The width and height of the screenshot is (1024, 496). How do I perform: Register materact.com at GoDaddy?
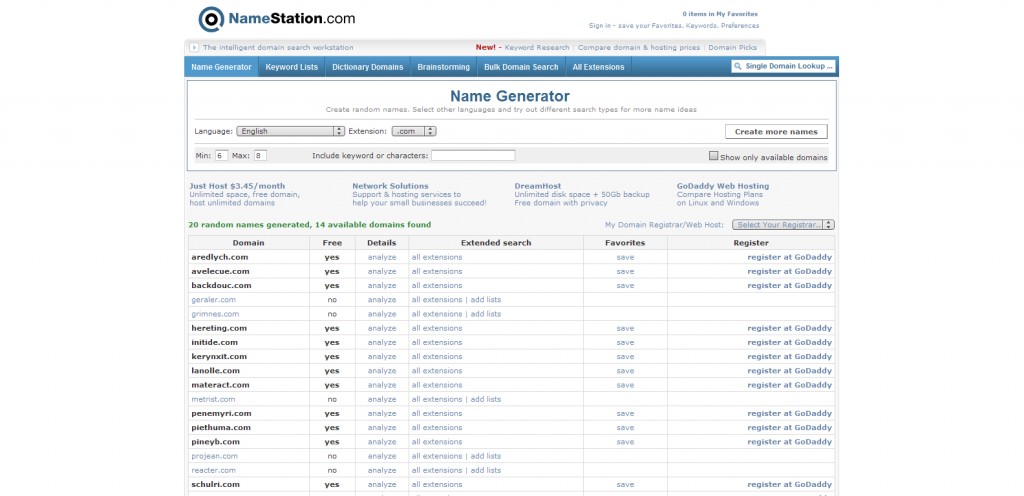click(x=790, y=385)
